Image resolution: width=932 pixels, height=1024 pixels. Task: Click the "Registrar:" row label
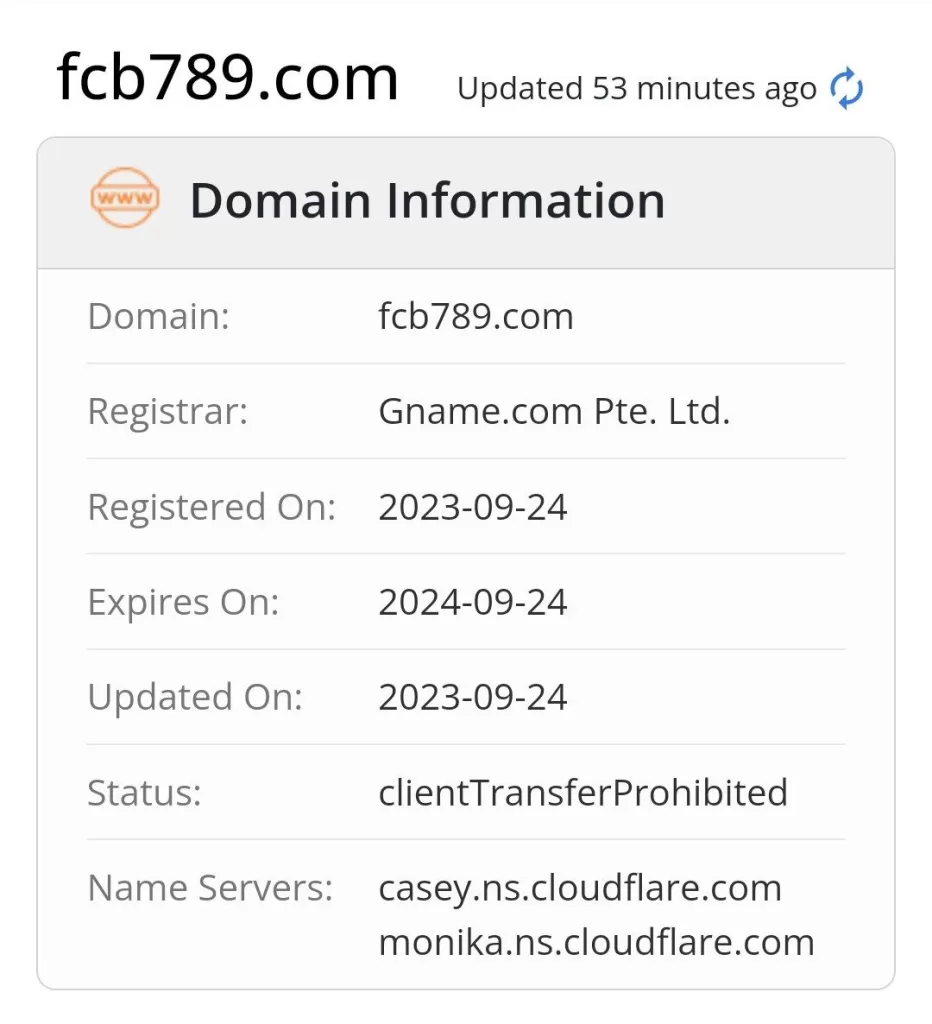(x=167, y=412)
